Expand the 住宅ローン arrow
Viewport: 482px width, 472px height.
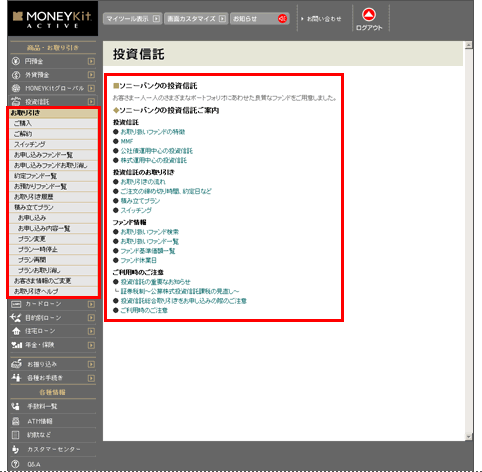point(91,331)
